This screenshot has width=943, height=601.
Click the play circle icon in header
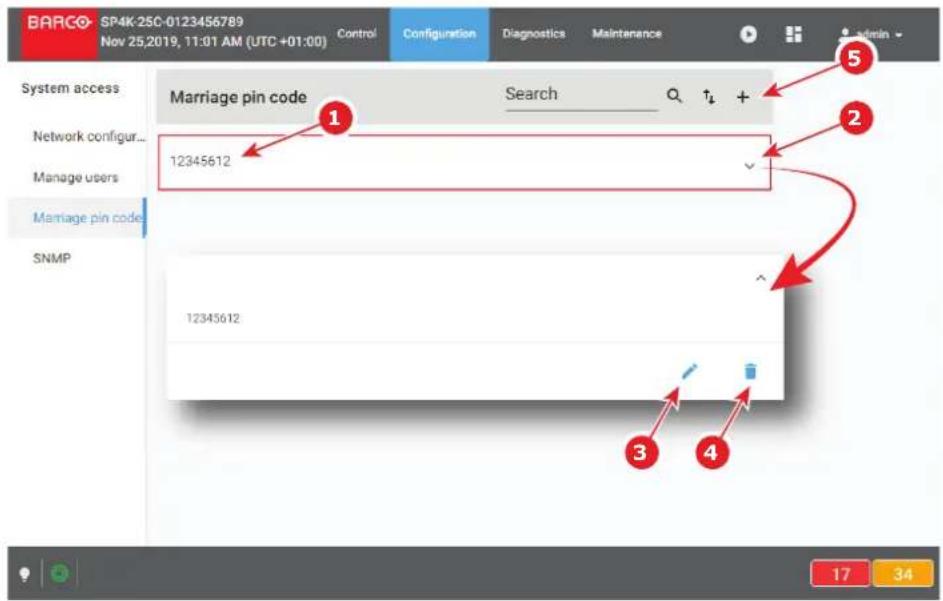(748, 34)
